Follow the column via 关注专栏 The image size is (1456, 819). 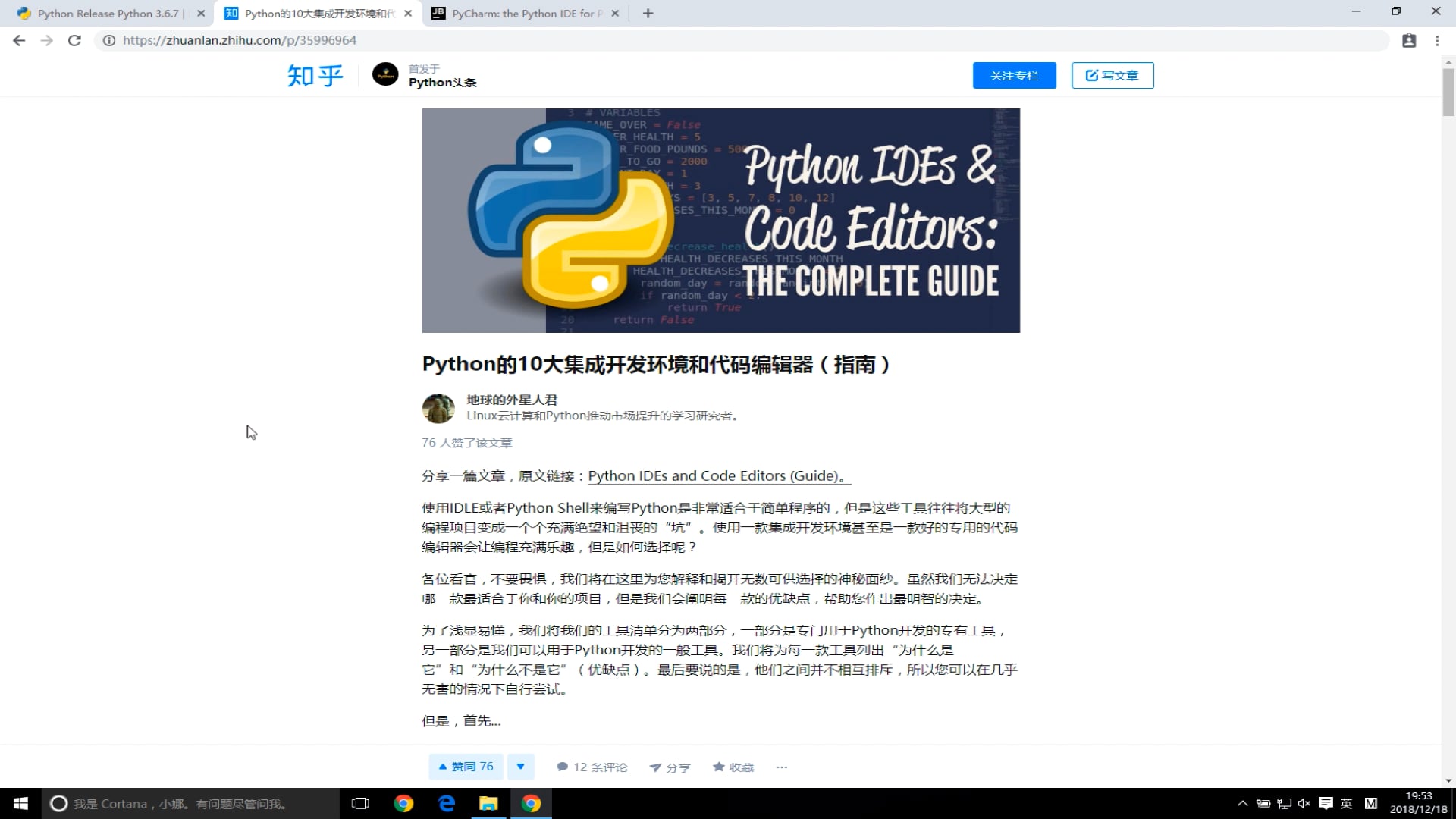point(1014,75)
